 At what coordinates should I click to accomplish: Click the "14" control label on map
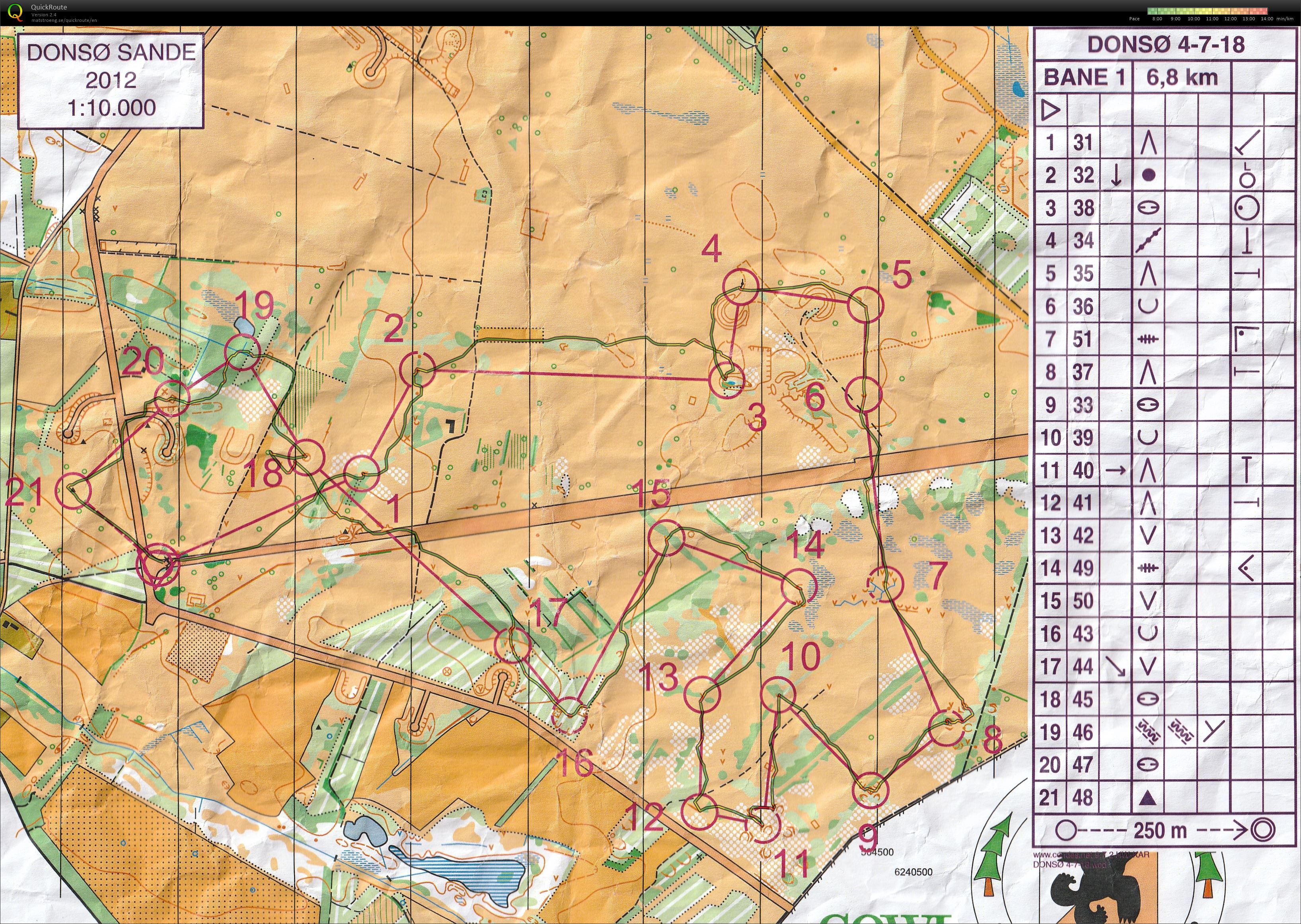point(806,544)
